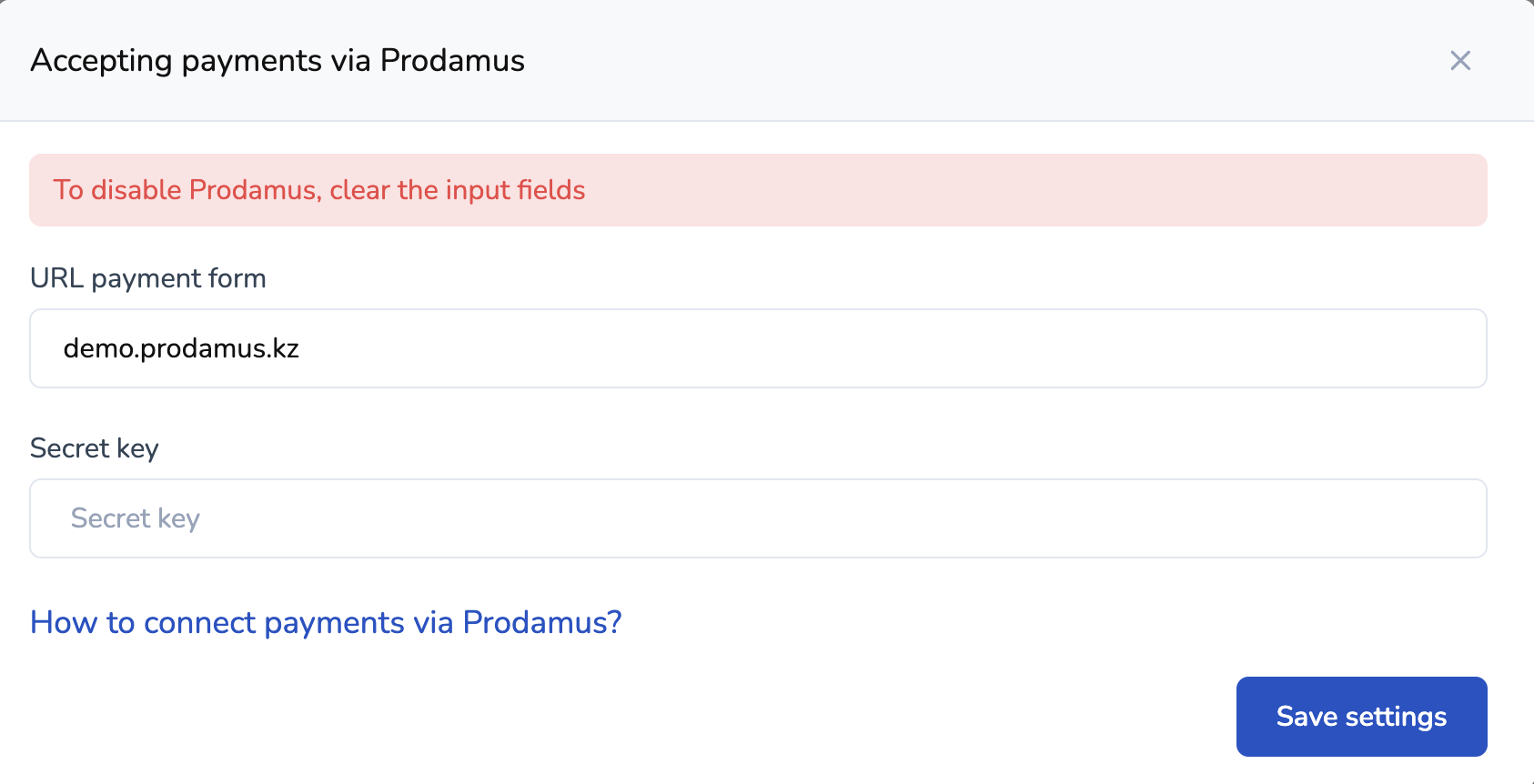Click the blue Save settings button
Screen dimensions: 1534x784
1361,717
